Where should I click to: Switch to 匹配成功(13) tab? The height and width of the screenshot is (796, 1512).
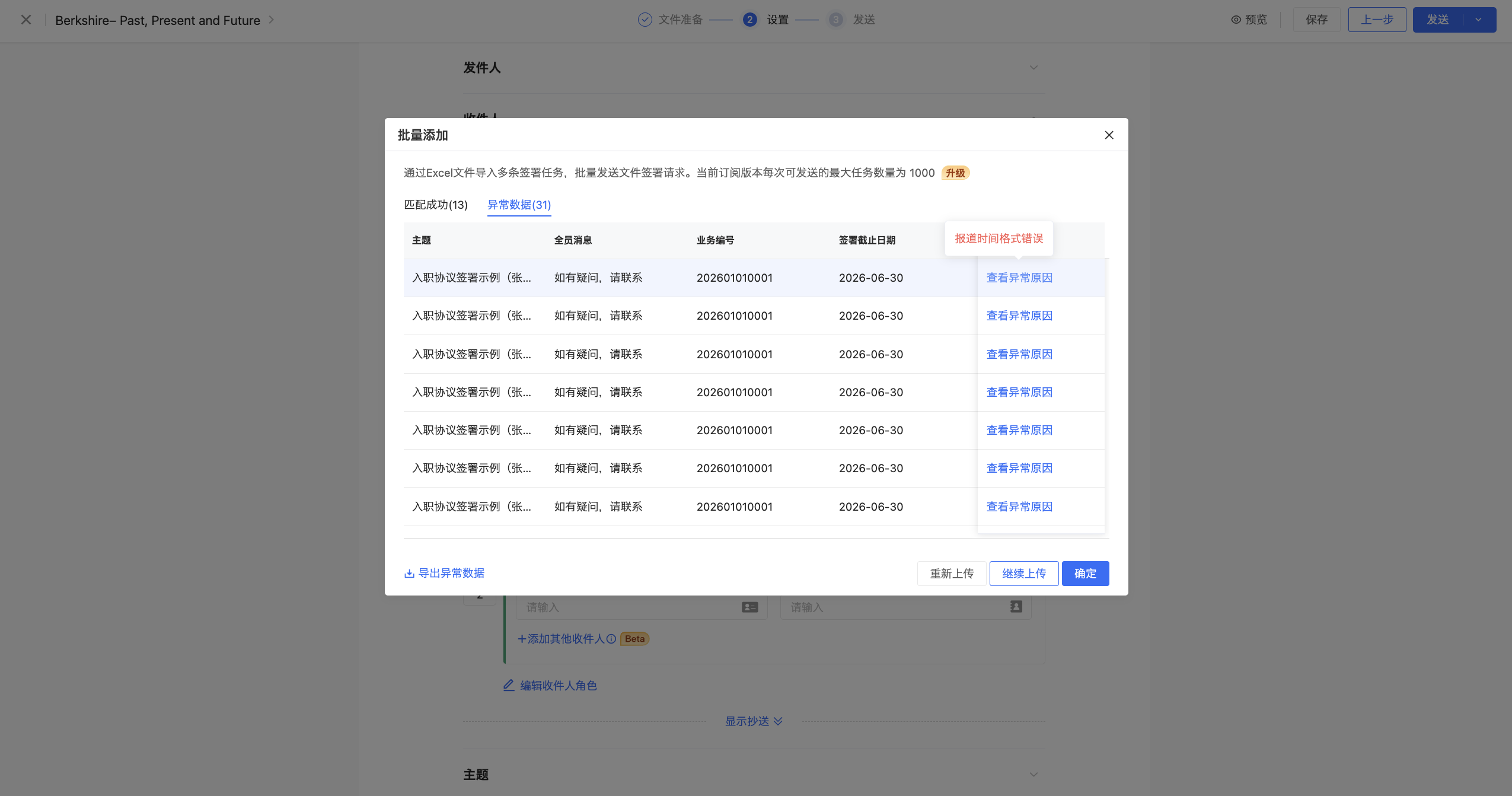[x=436, y=205]
